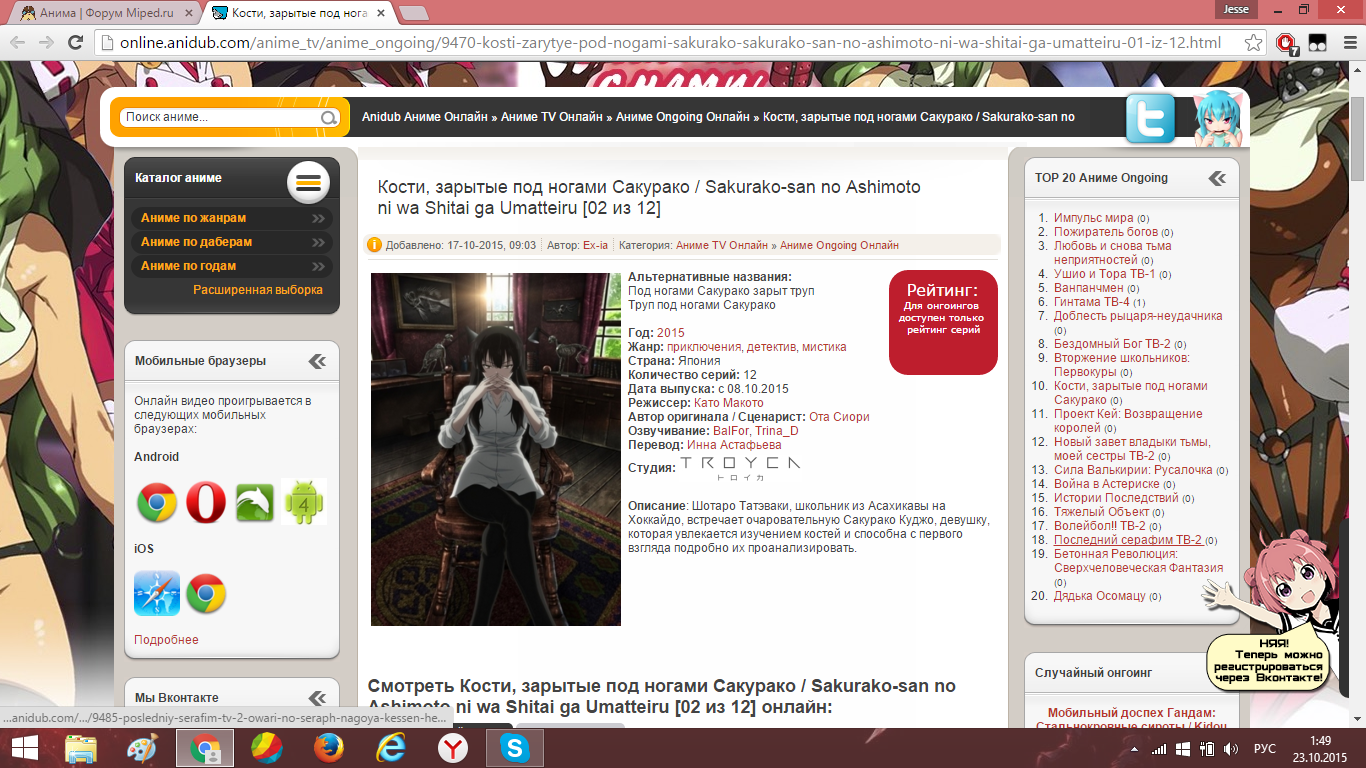1366x768 pixels.
Task: Open Skype from the taskbar
Action: point(515,748)
